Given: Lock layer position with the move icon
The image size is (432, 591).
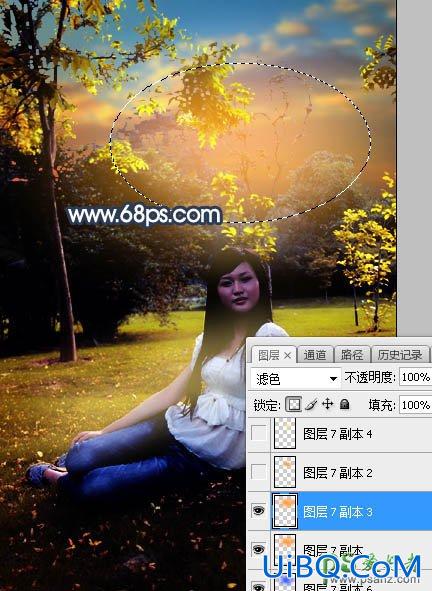Looking at the screenshot, I should [328, 404].
